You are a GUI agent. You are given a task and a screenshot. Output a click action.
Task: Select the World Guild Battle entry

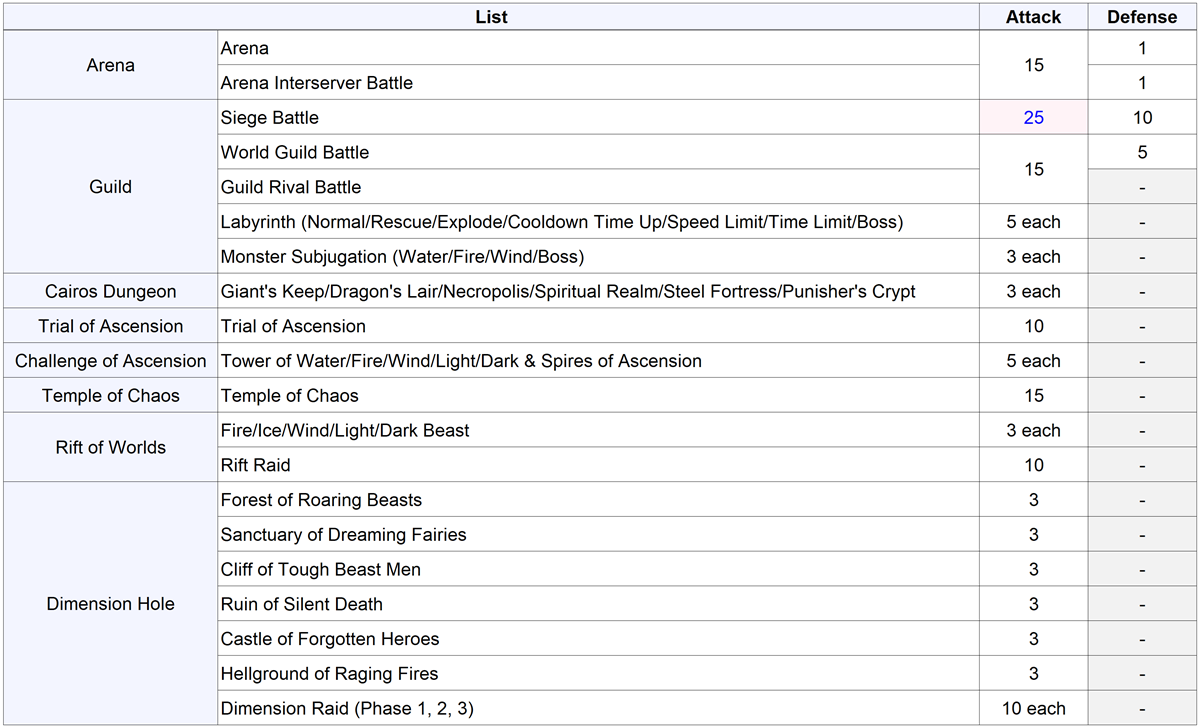click(295, 153)
